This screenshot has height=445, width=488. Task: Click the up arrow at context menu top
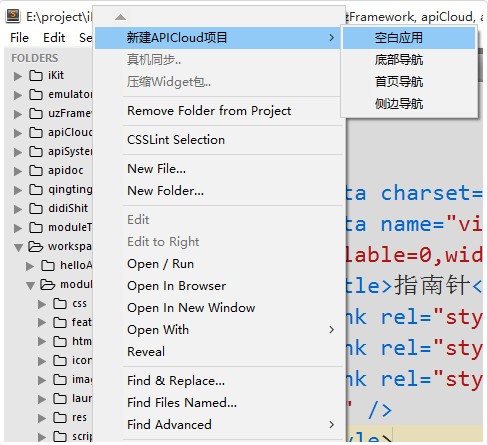[120, 17]
